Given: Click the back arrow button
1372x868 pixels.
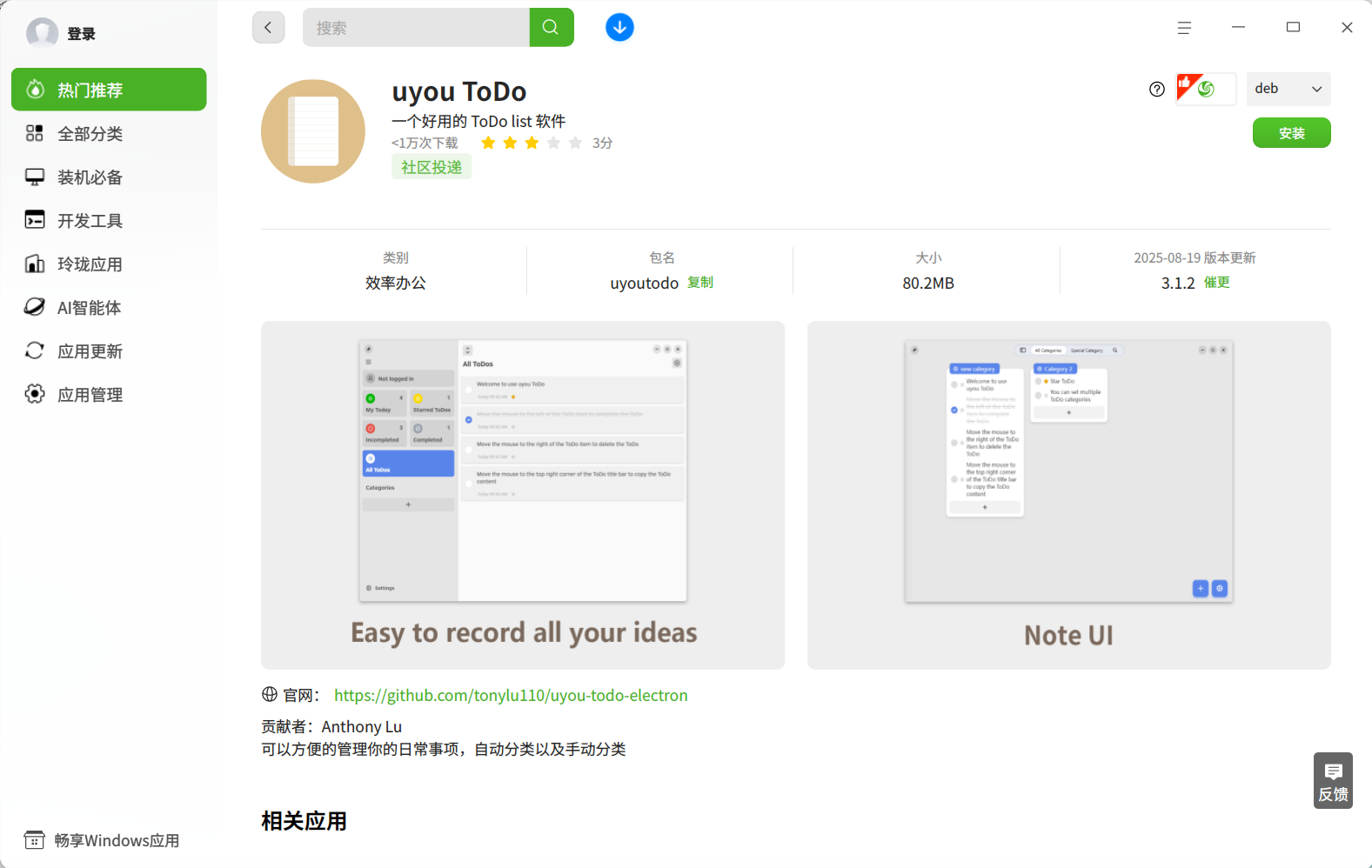Looking at the screenshot, I should (268, 28).
